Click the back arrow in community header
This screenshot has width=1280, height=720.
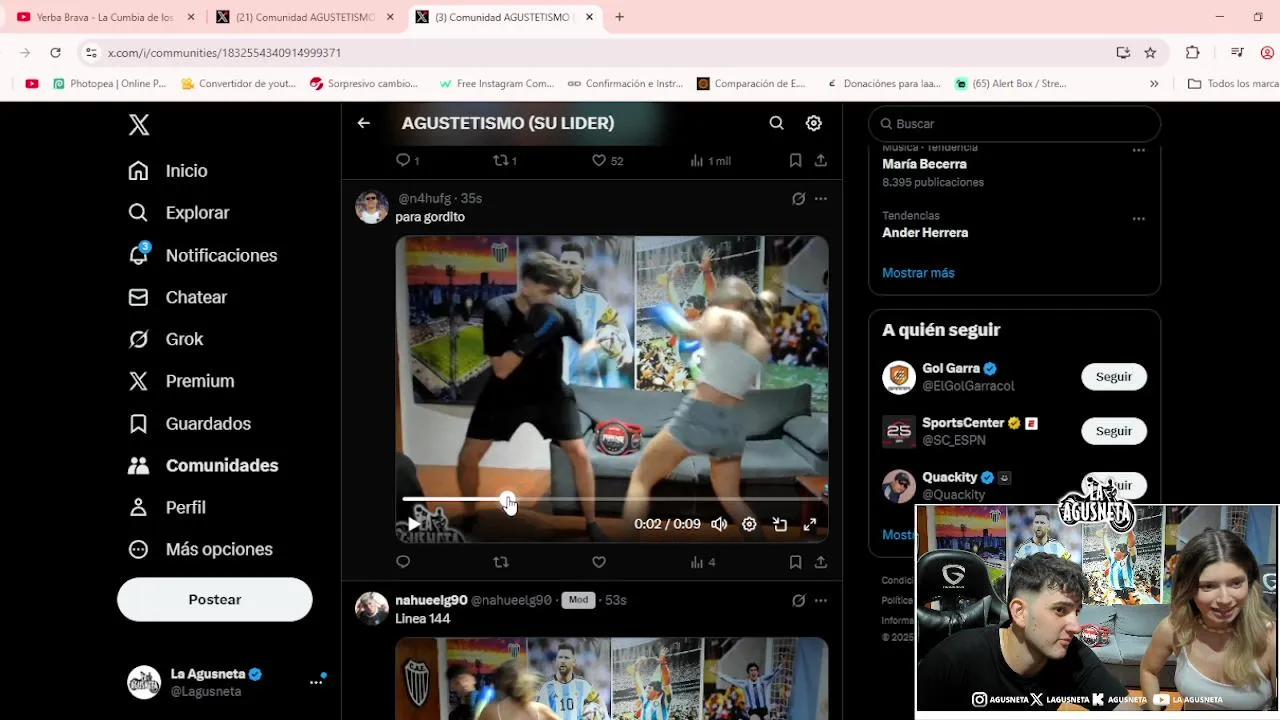[x=364, y=123]
